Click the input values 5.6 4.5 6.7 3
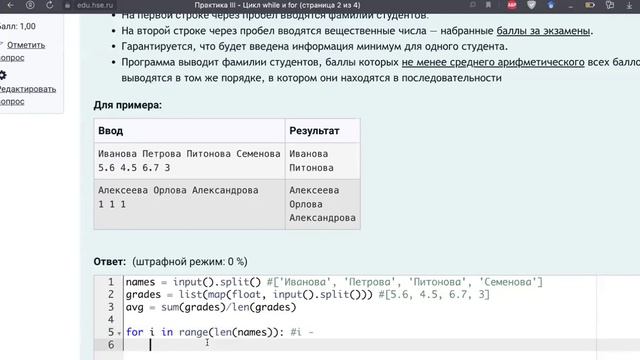The height and width of the screenshot is (360, 640). tap(134, 168)
